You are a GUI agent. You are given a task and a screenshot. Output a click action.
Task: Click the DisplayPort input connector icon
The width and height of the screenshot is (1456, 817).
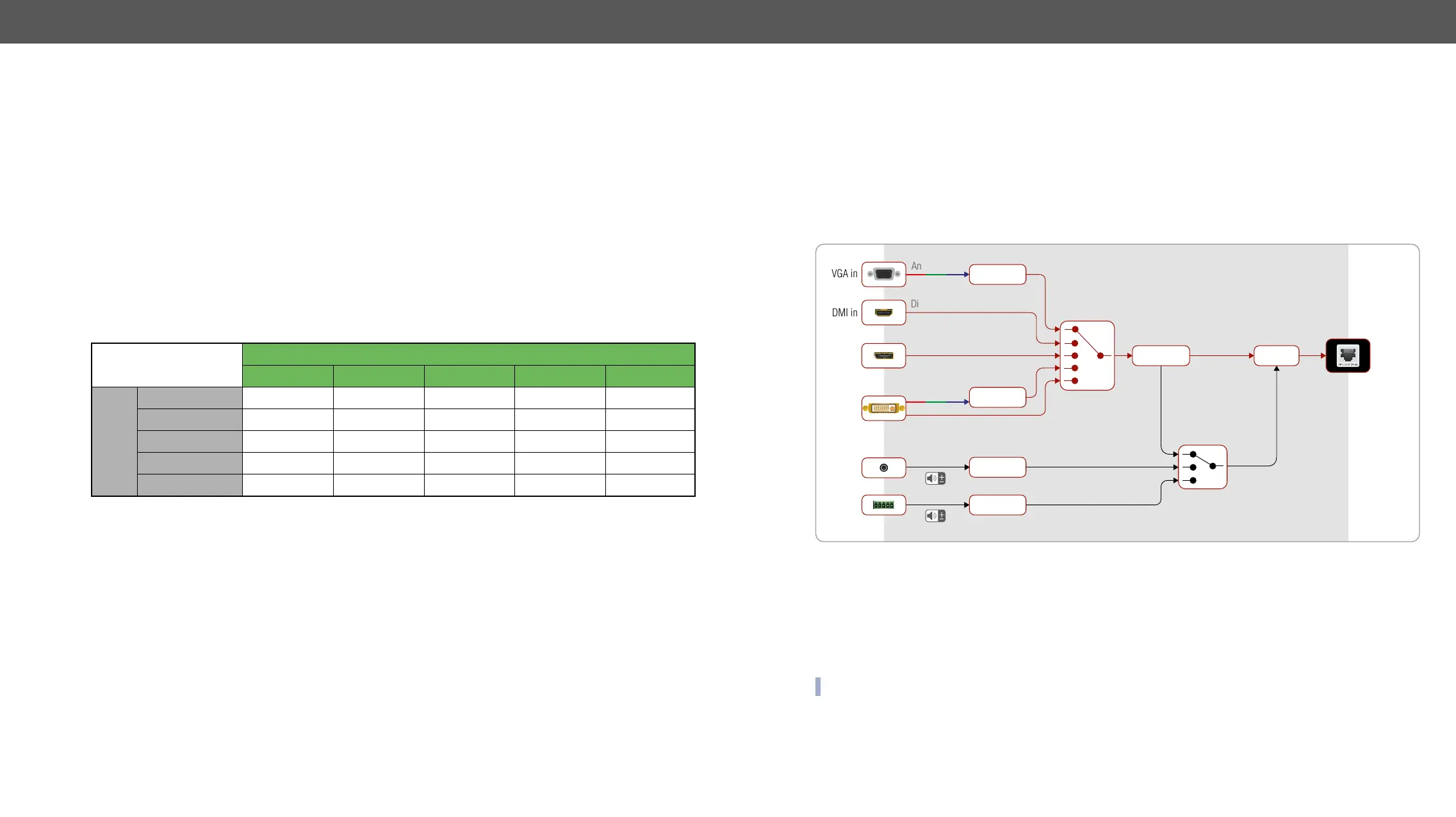pos(883,355)
